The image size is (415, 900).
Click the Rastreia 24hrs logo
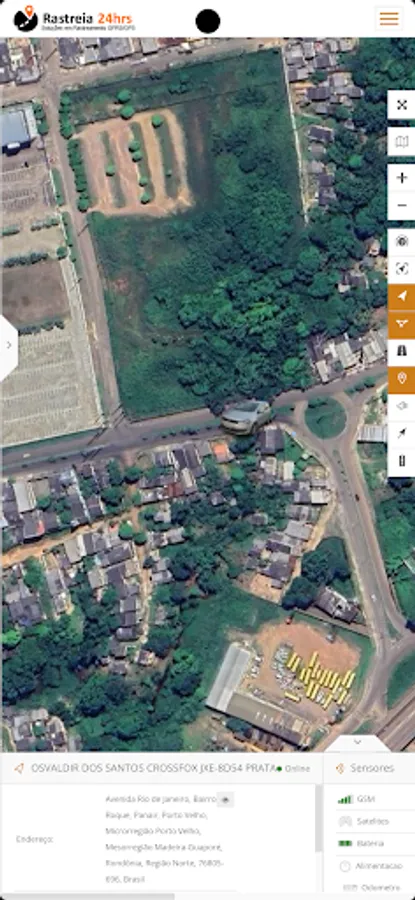pos(75,19)
